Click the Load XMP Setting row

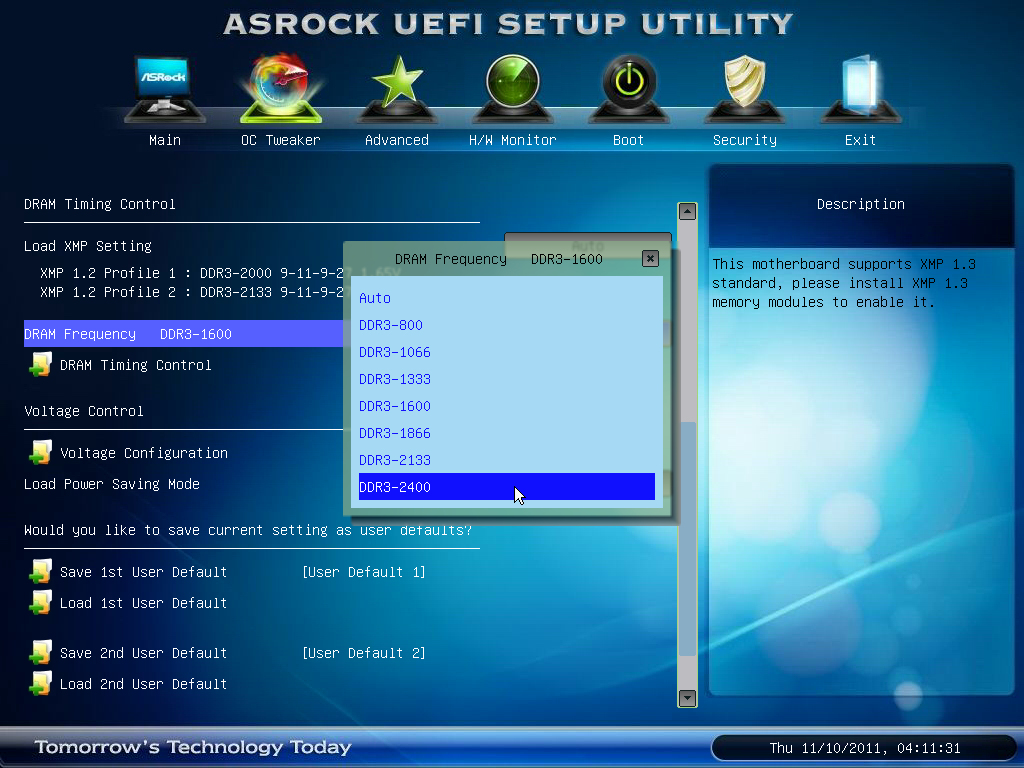(88, 246)
